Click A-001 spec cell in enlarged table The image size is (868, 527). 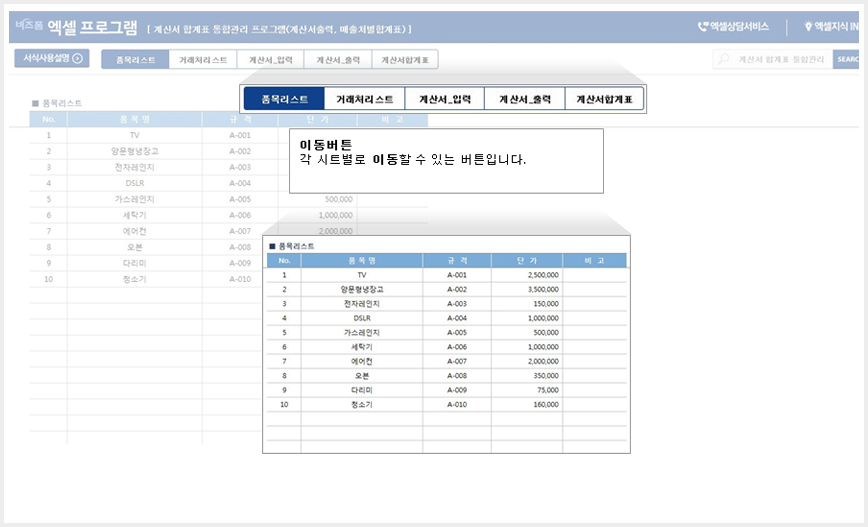(x=457, y=275)
